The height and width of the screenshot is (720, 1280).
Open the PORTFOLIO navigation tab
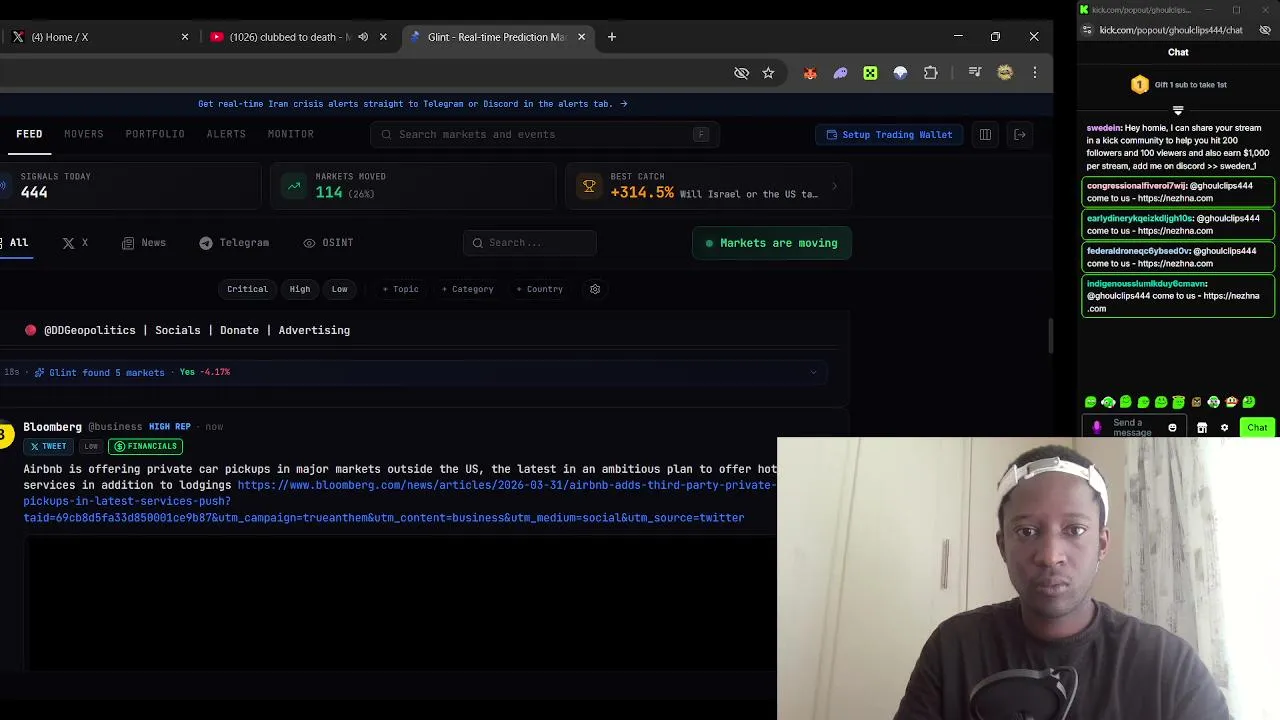155,134
